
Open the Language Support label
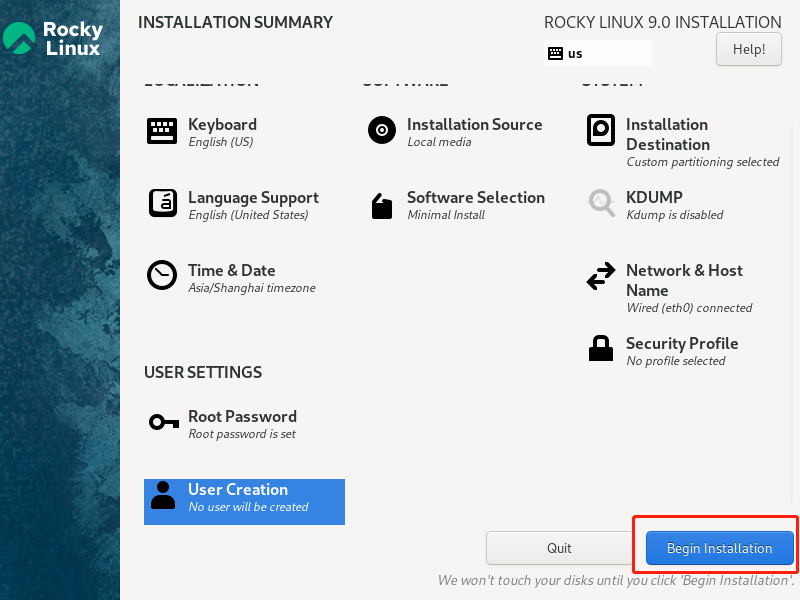[x=254, y=198]
